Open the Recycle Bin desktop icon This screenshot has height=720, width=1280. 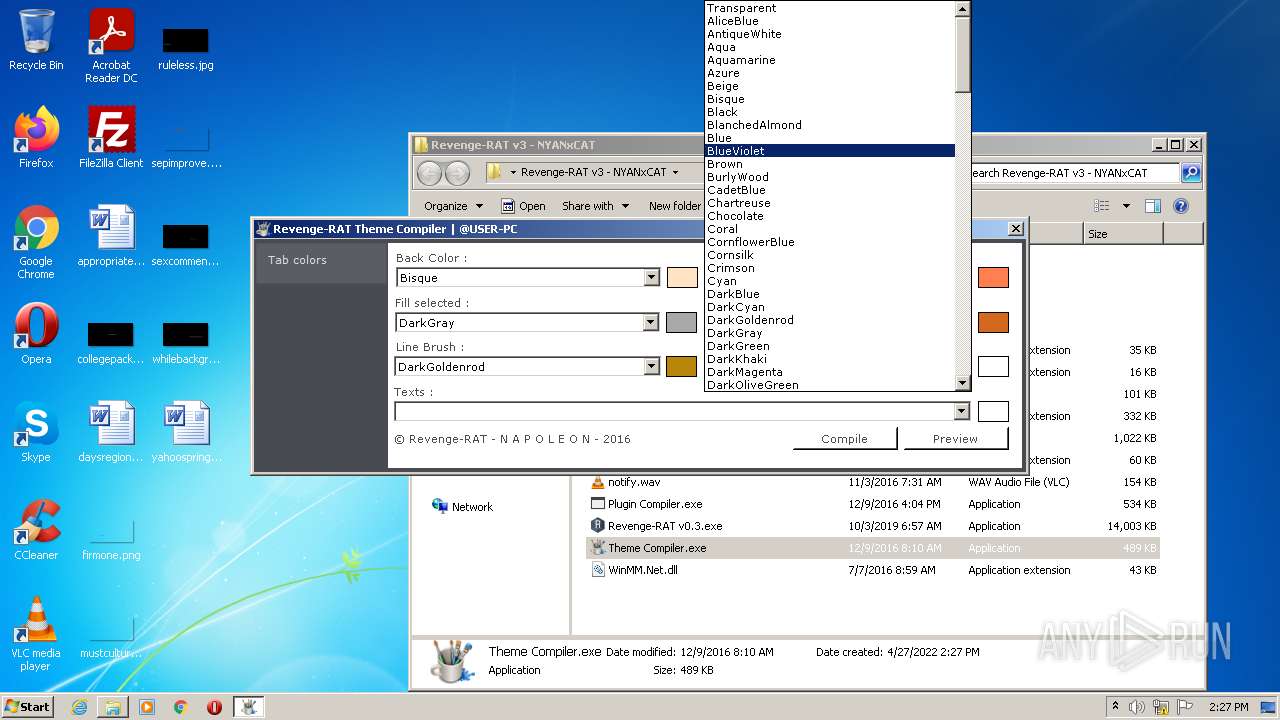click(x=36, y=40)
